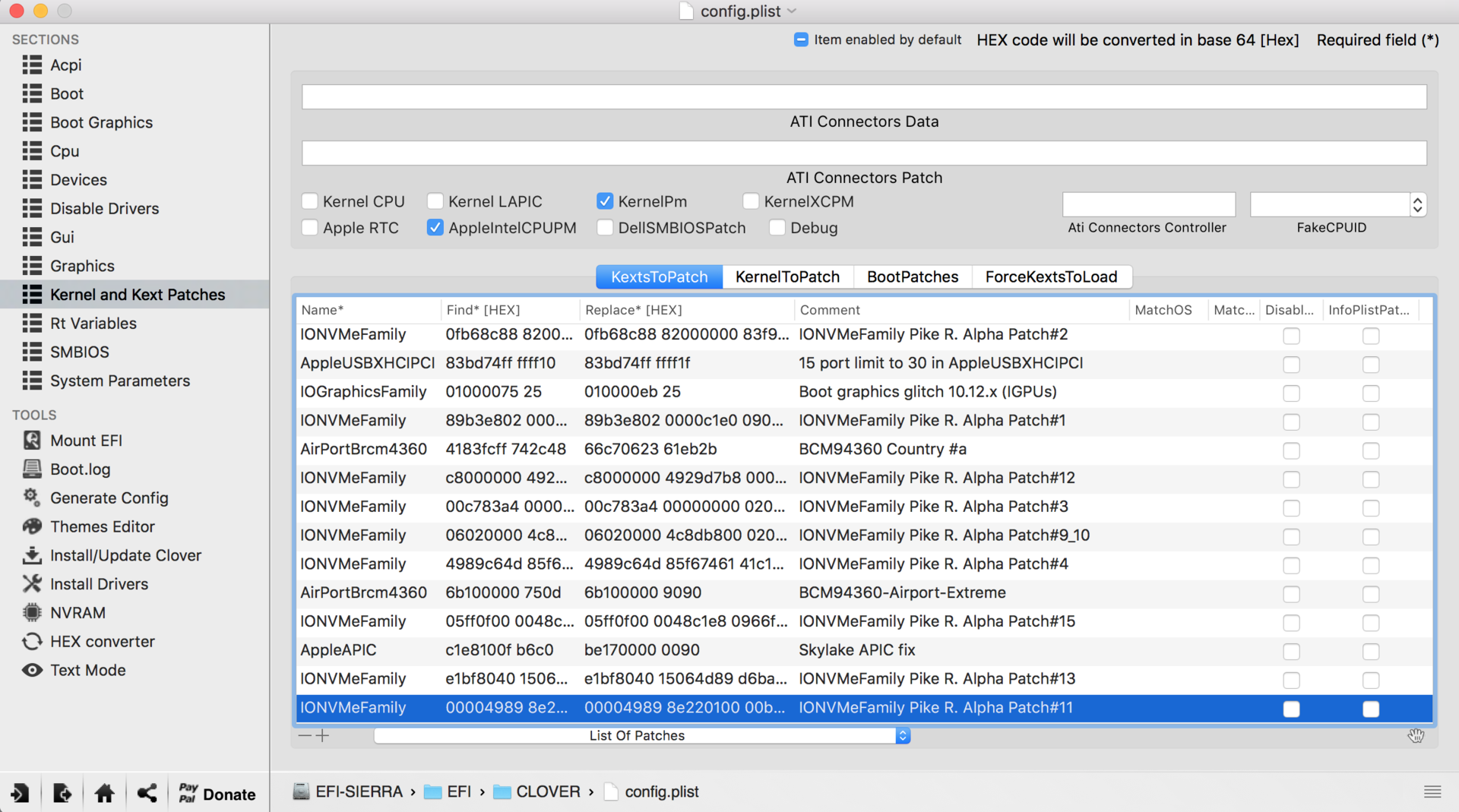
Task: Click the BCM94360-Airport-Extreme comment cell
Action: [902, 592]
